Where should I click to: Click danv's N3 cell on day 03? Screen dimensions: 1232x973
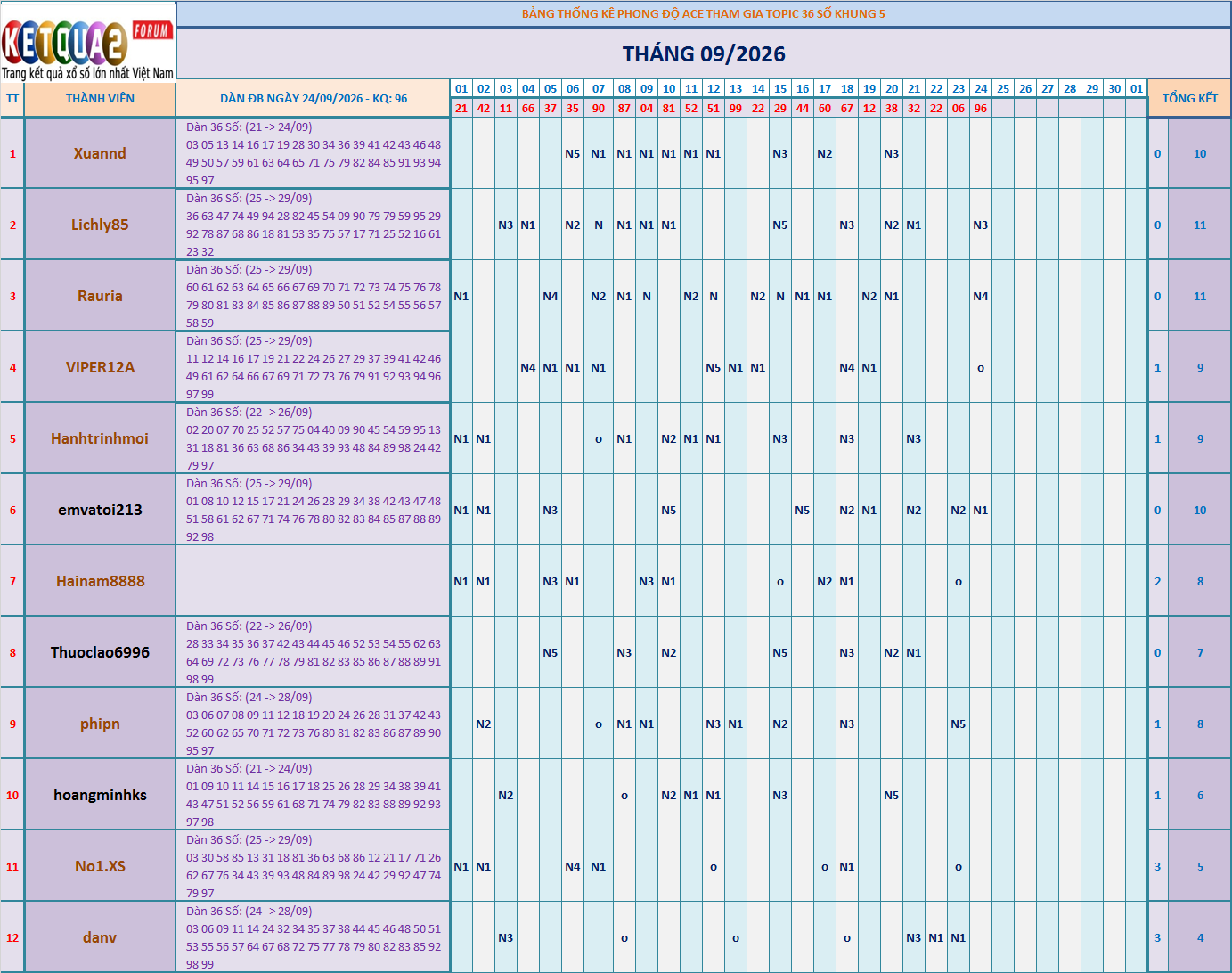pyautogui.click(x=506, y=937)
